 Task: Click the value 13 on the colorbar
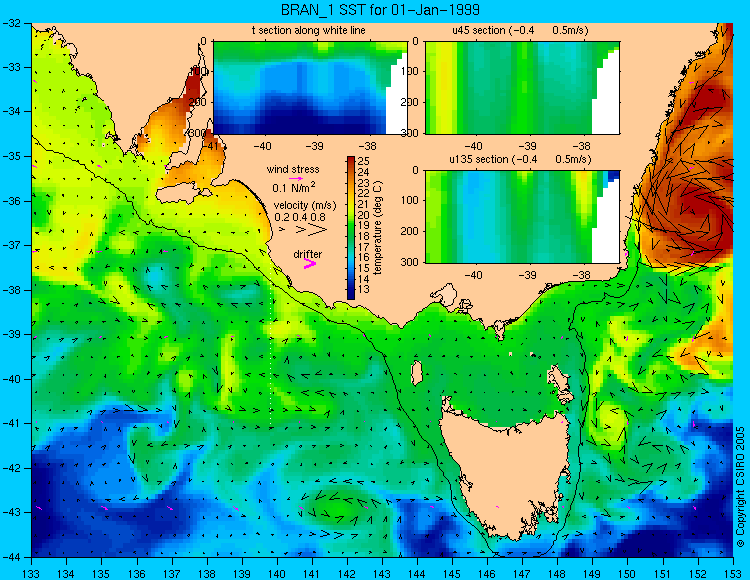(x=364, y=289)
